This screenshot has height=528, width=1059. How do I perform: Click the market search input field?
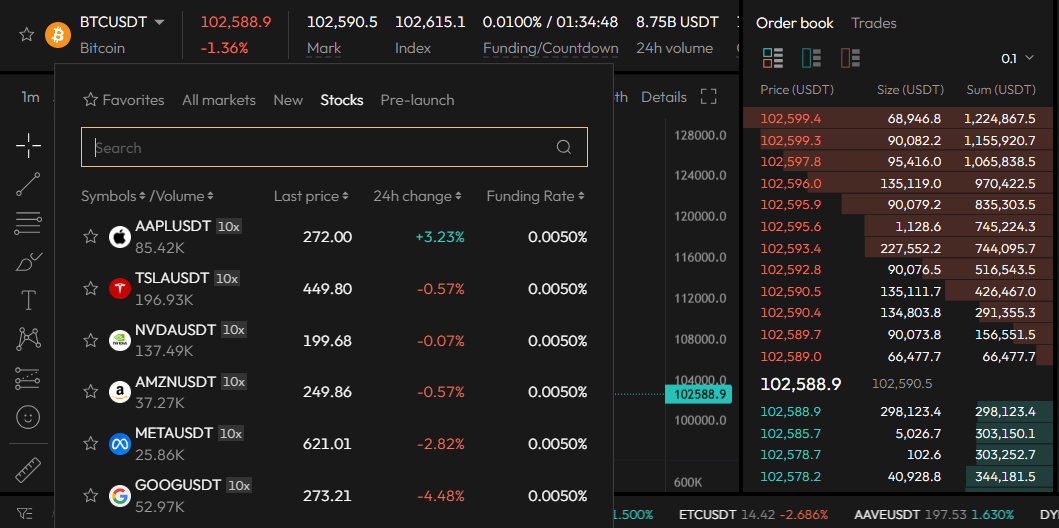pos(320,147)
